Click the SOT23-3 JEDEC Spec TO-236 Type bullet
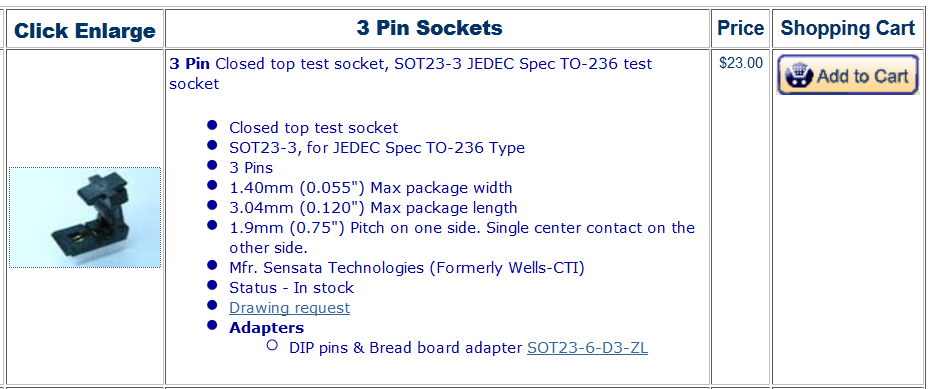The height and width of the screenshot is (389, 930). [377, 147]
